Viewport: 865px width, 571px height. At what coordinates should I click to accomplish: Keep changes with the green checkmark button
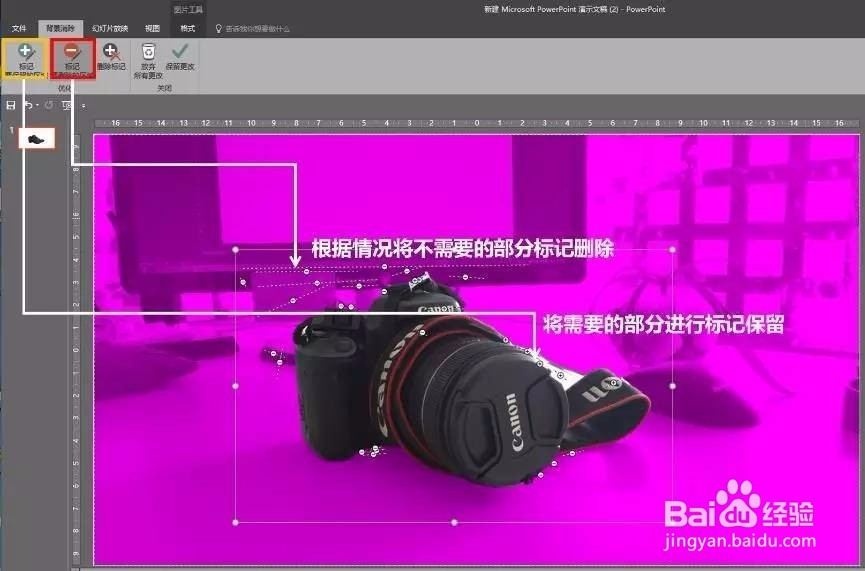pos(180,57)
